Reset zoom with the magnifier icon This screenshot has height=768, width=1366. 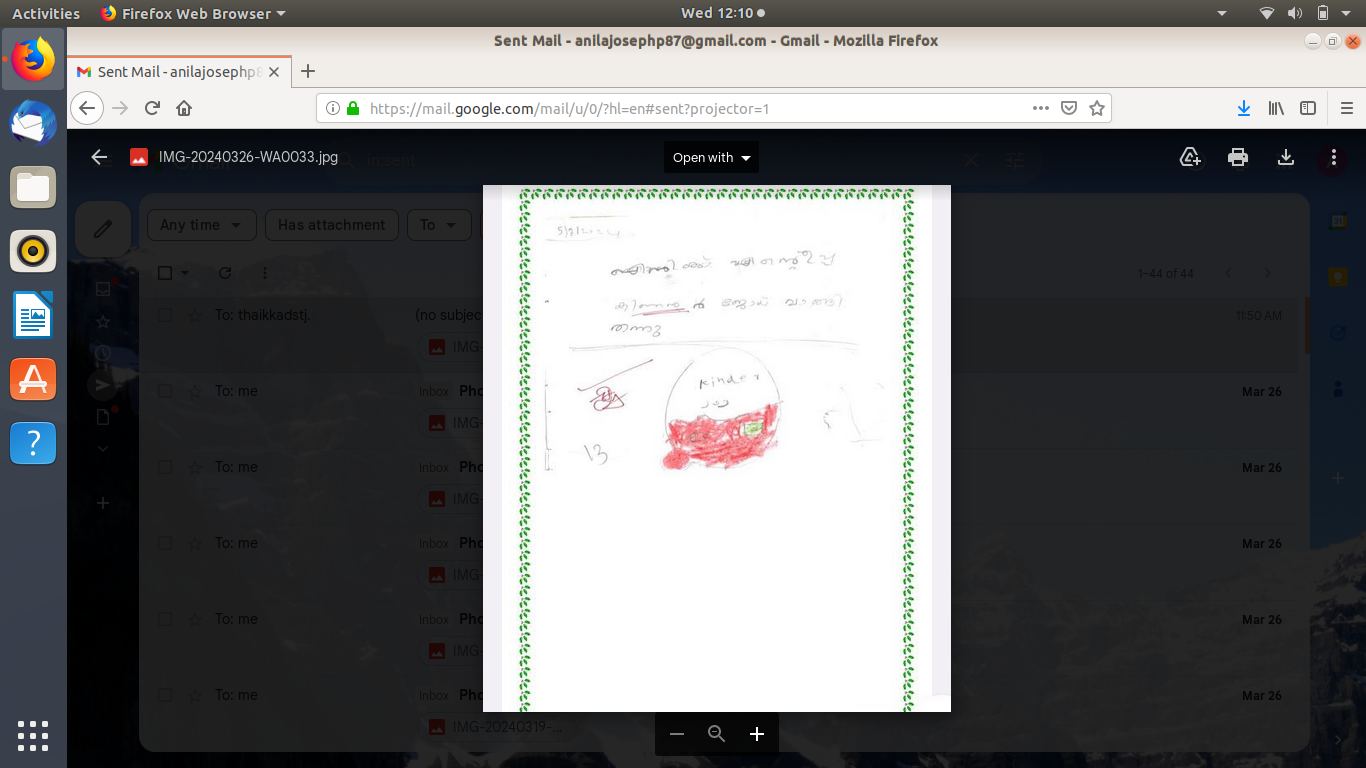tap(716, 734)
